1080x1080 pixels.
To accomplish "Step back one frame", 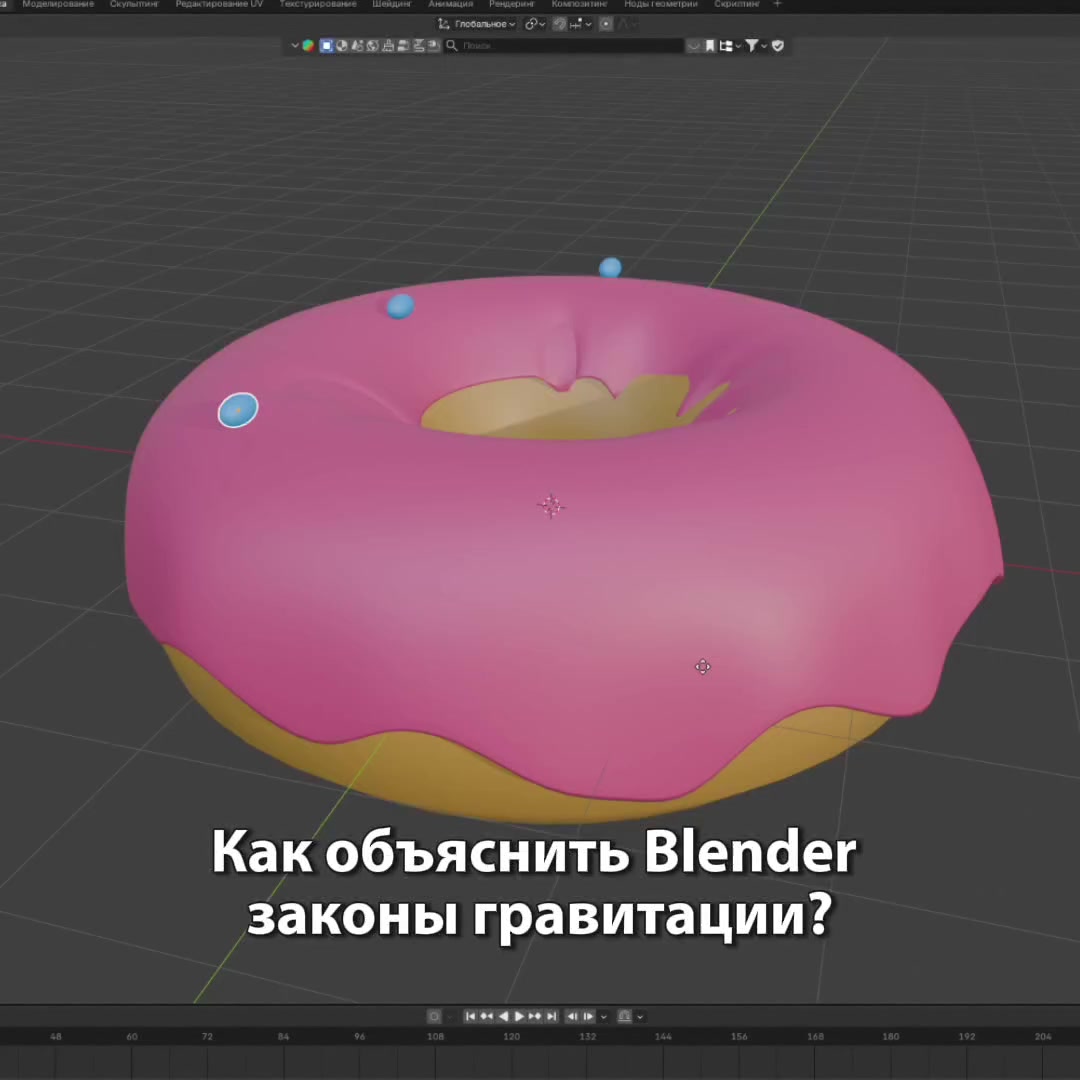I will (x=572, y=1016).
